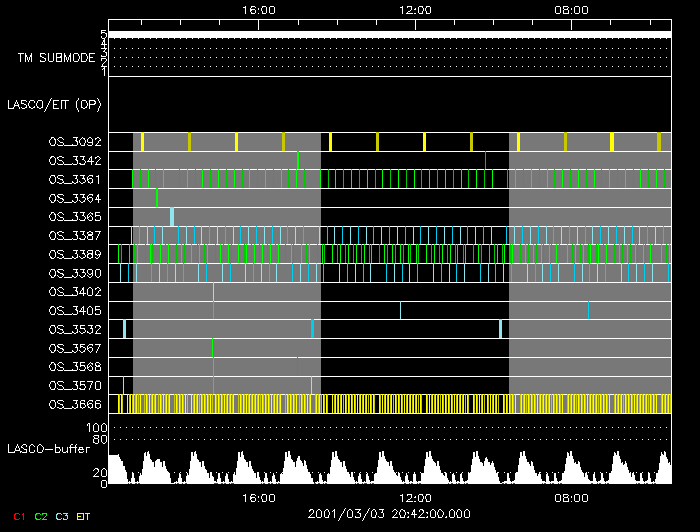Select the C3 legend label
The image size is (700, 532).
click(x=63, y=515)
